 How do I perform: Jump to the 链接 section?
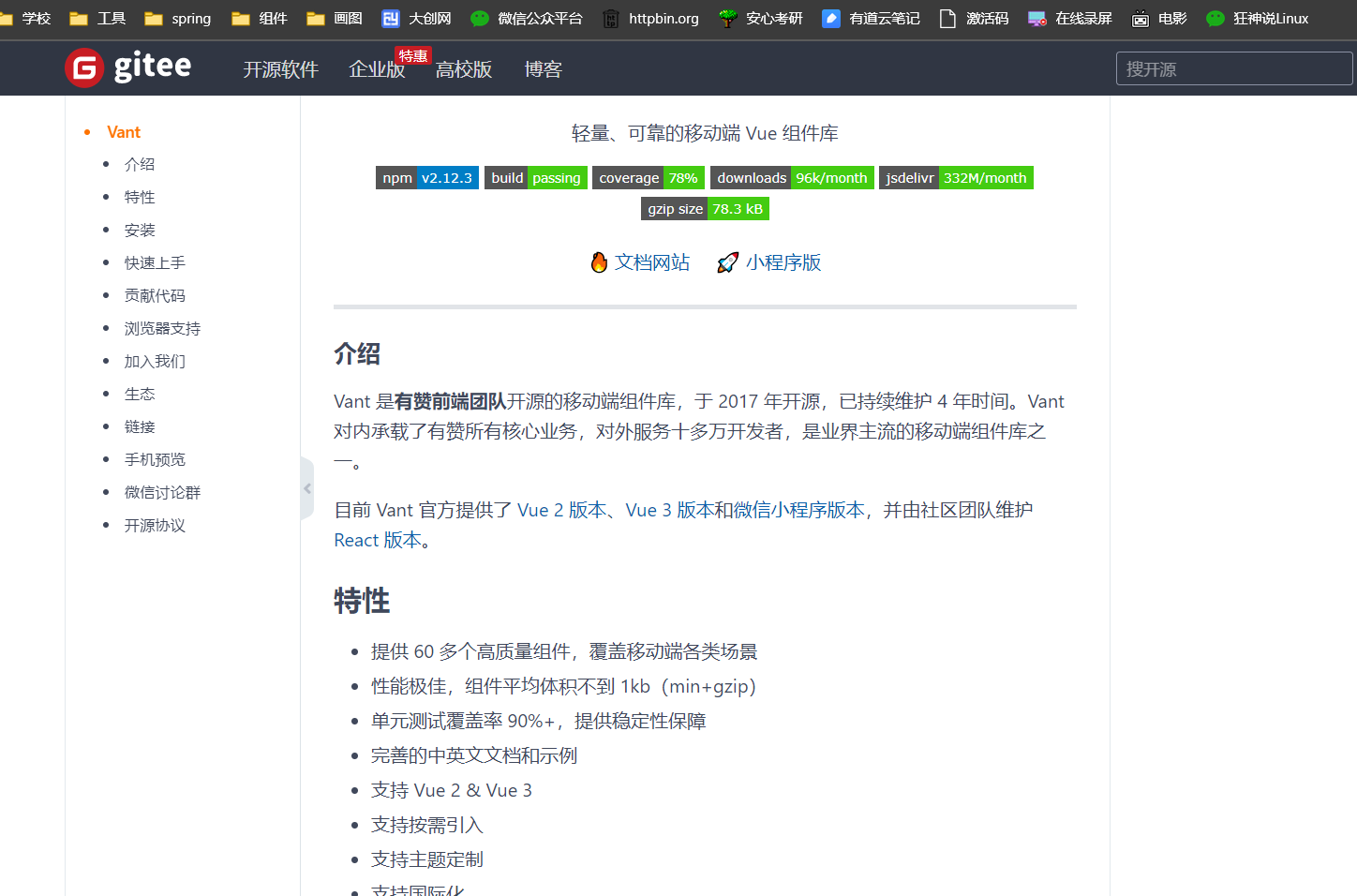(x=140, y=426)
